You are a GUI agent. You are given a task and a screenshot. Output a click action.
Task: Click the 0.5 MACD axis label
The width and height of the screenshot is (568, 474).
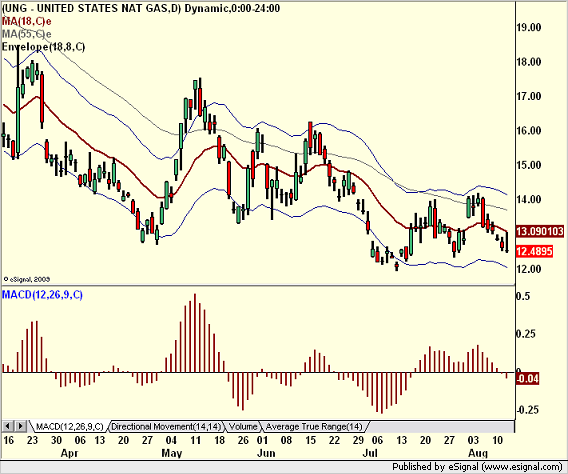(x=523, y=296)
